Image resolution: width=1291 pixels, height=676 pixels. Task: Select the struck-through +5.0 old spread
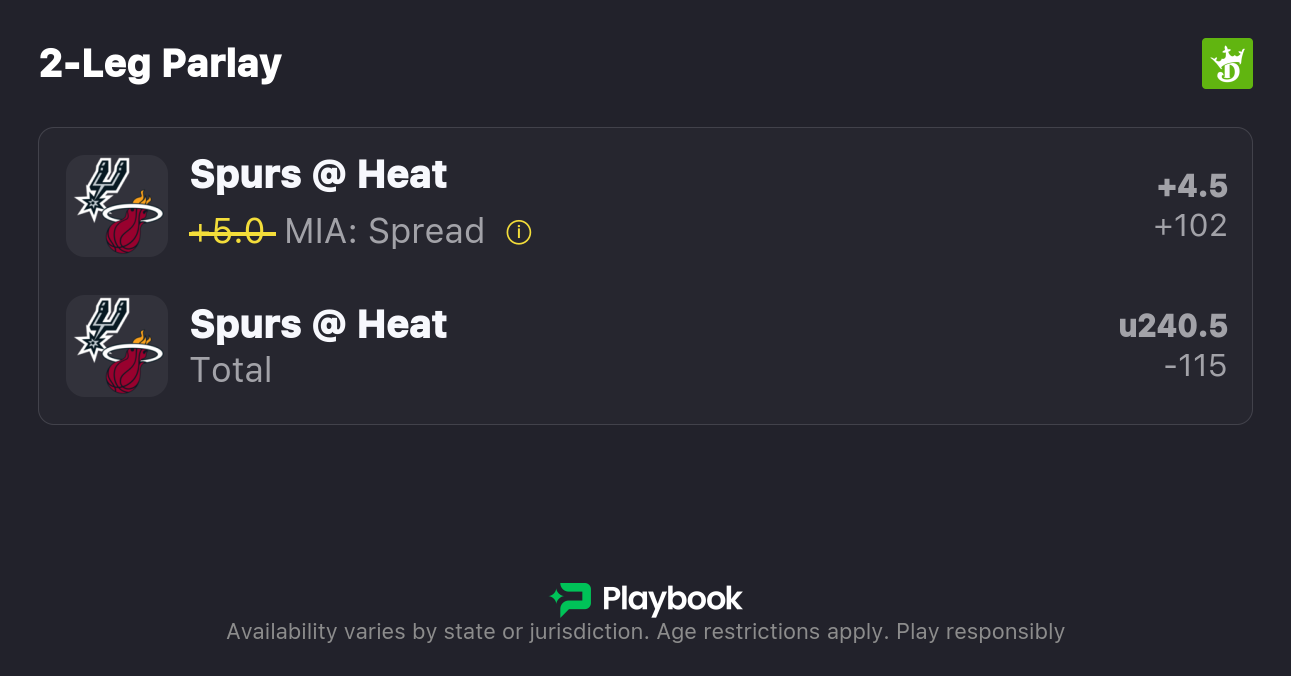pos(232,232)
